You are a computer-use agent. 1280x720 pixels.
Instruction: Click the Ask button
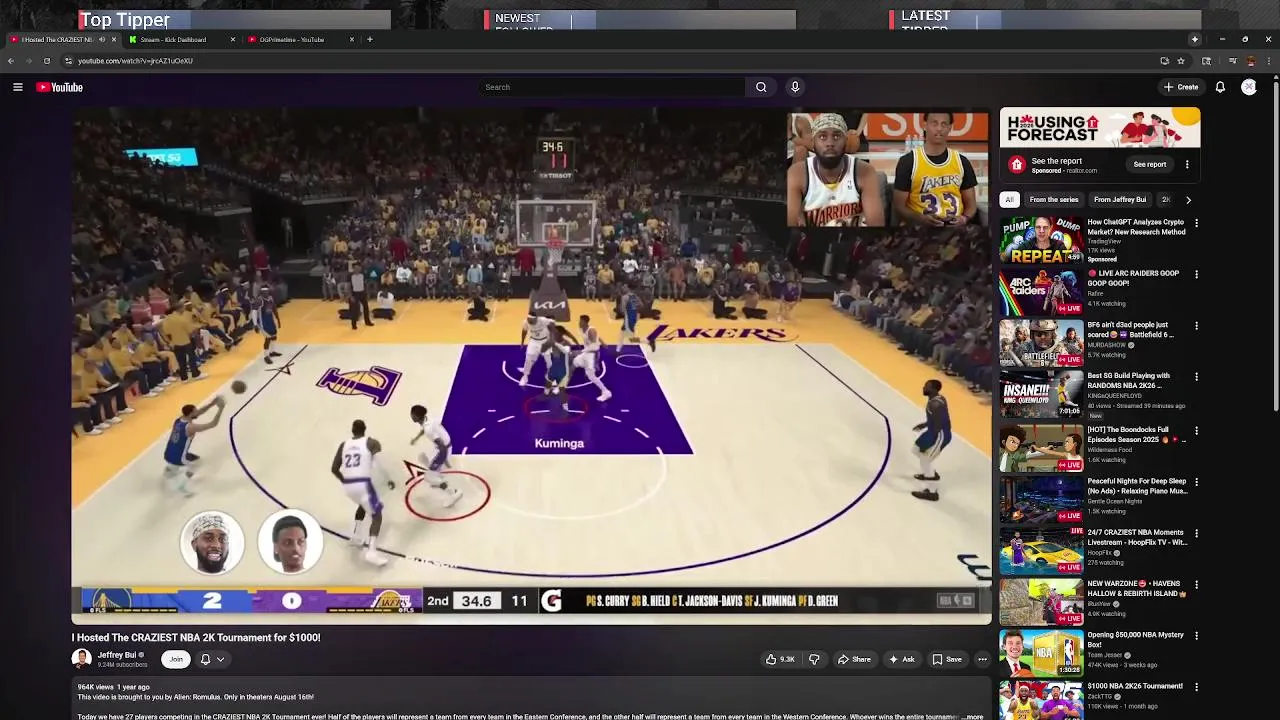pos(901,659)
